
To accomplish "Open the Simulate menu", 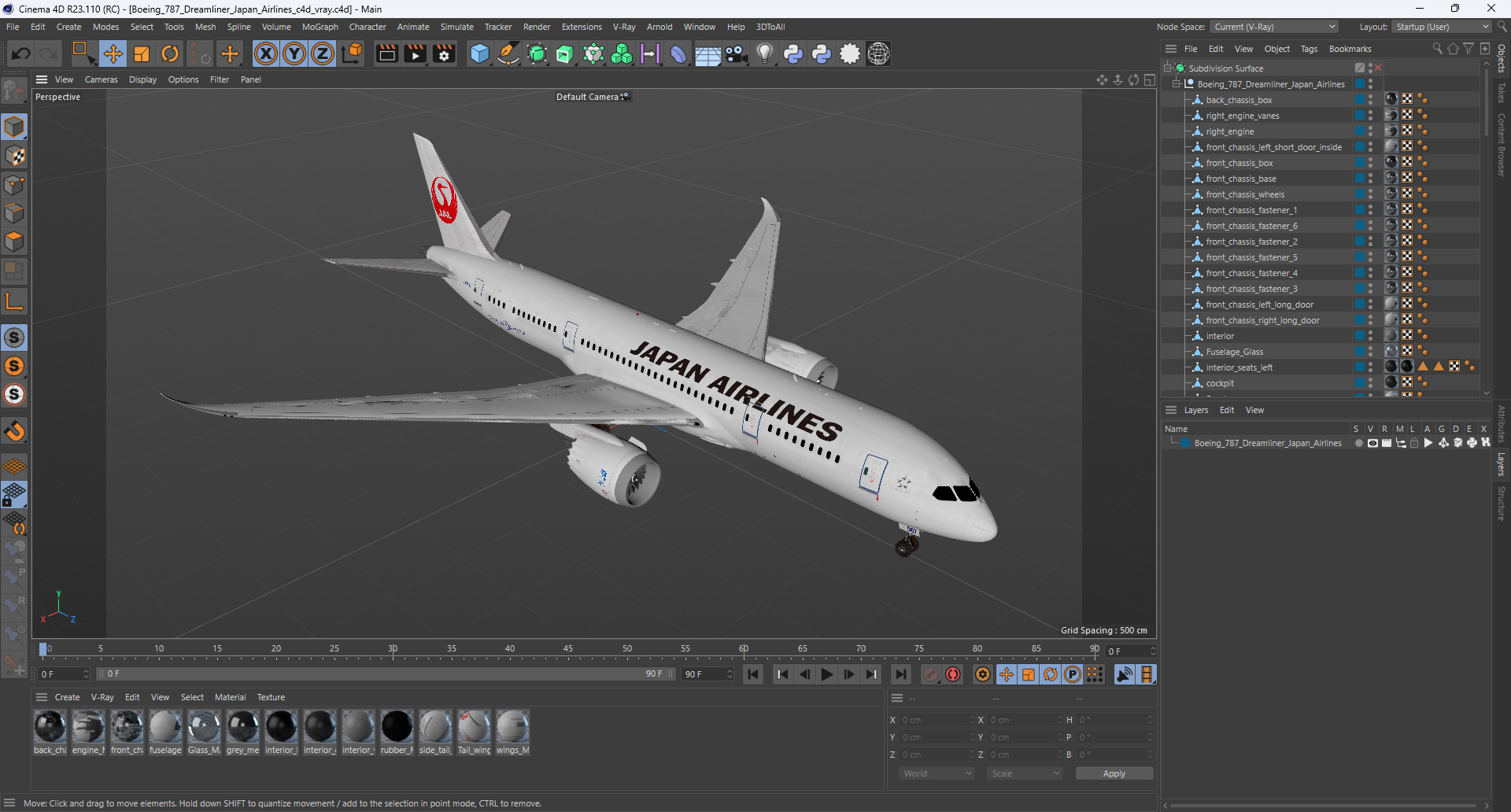I will click(x=456, y=27).
